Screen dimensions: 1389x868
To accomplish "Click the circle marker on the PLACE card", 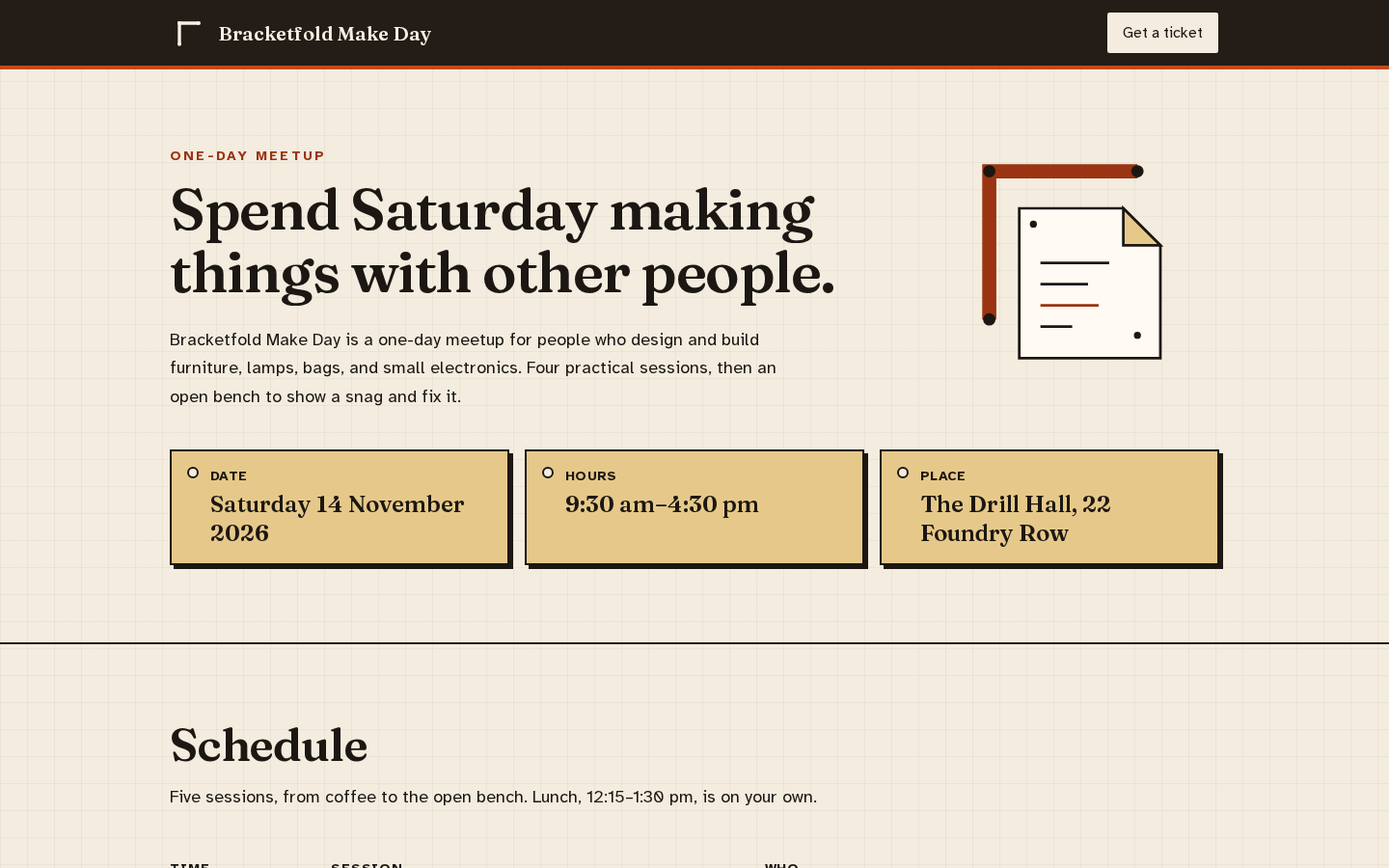I will (903, 473).
